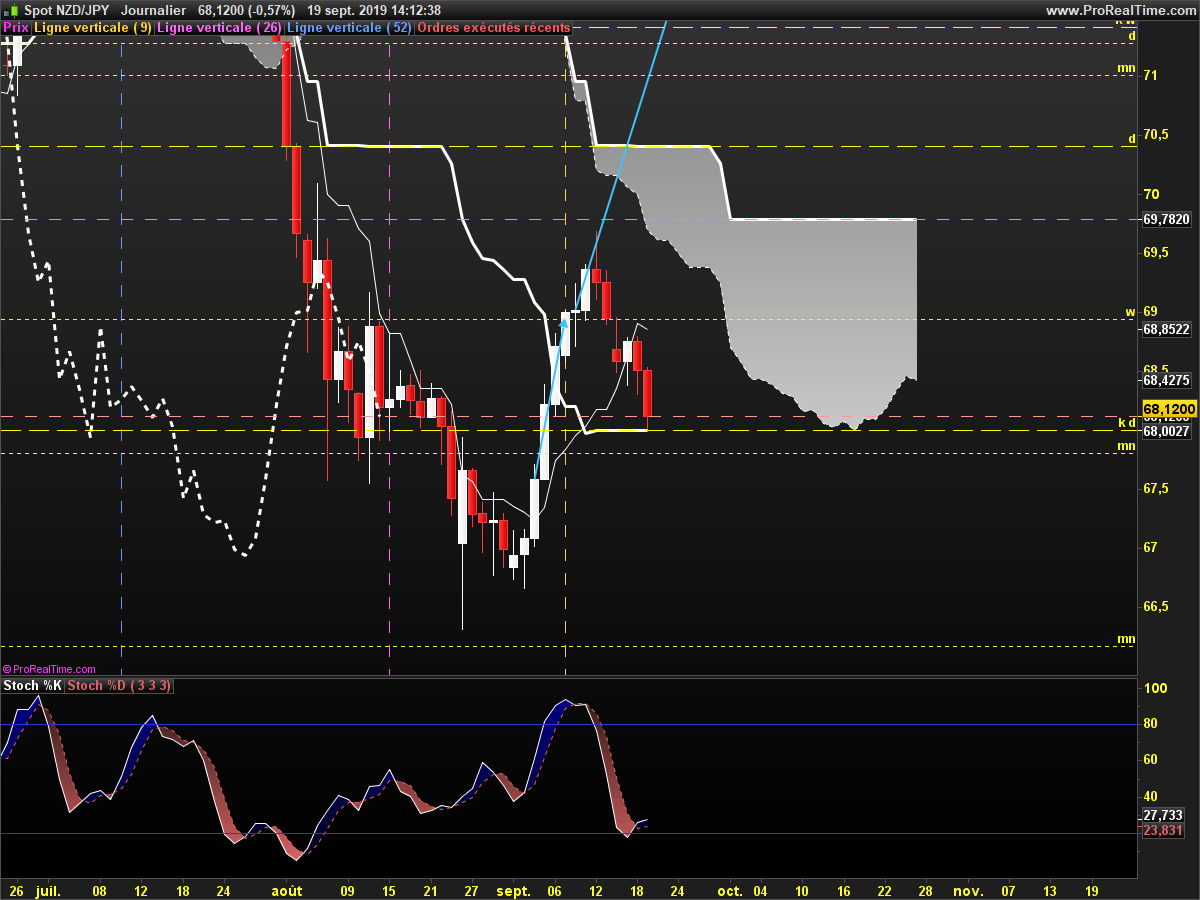Click the 80 stochastic scale label
The image size is (1200, 900).
(x=1151, y=724)
